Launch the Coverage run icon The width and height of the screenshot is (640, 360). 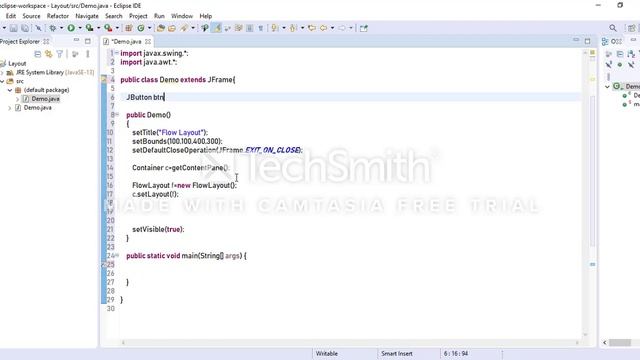click(89, 28)
